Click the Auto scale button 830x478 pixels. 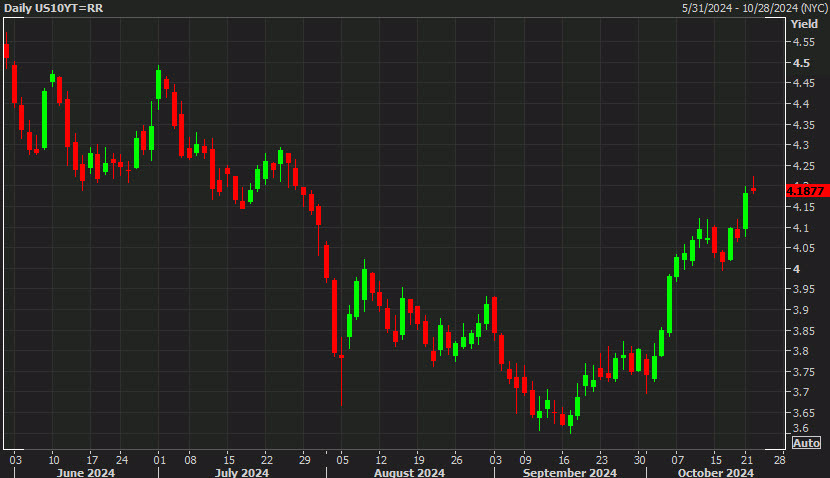806,443
